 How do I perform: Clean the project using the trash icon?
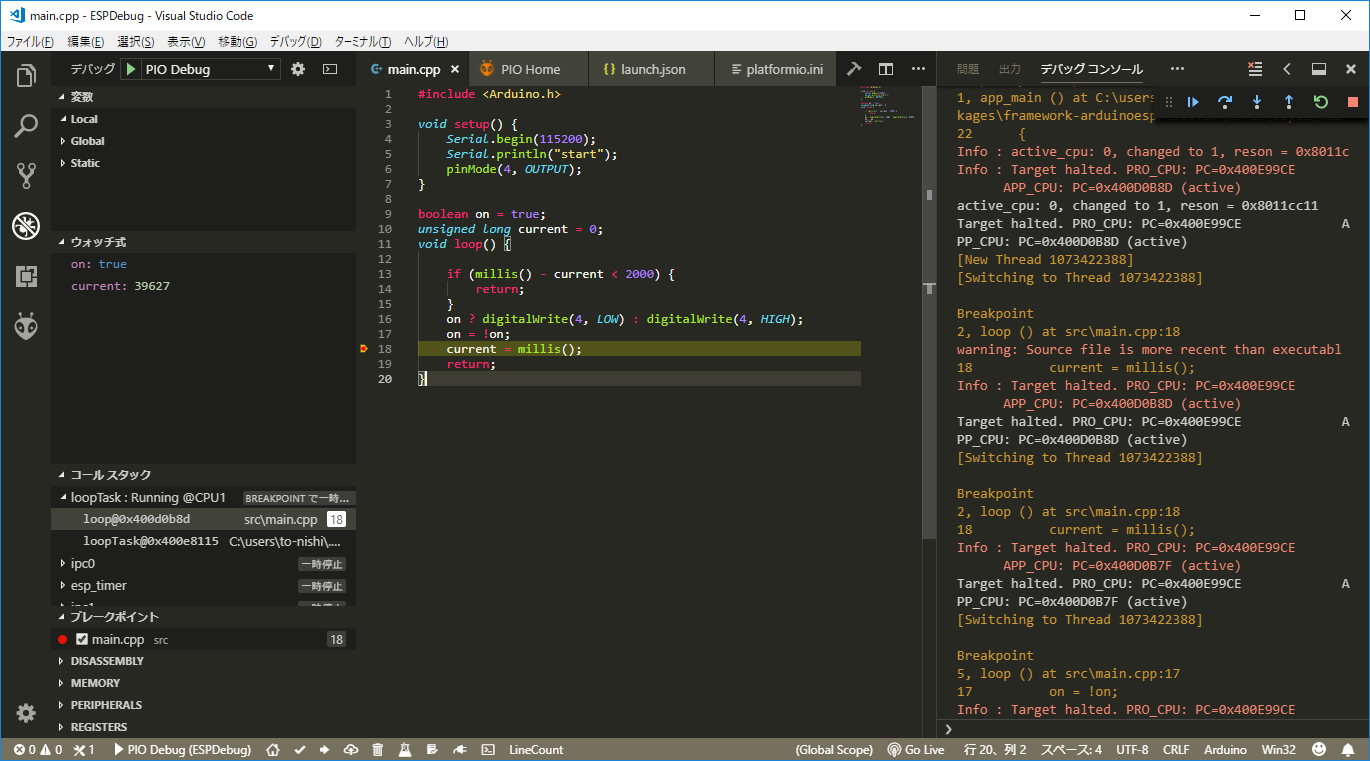[x=377, y=748]
